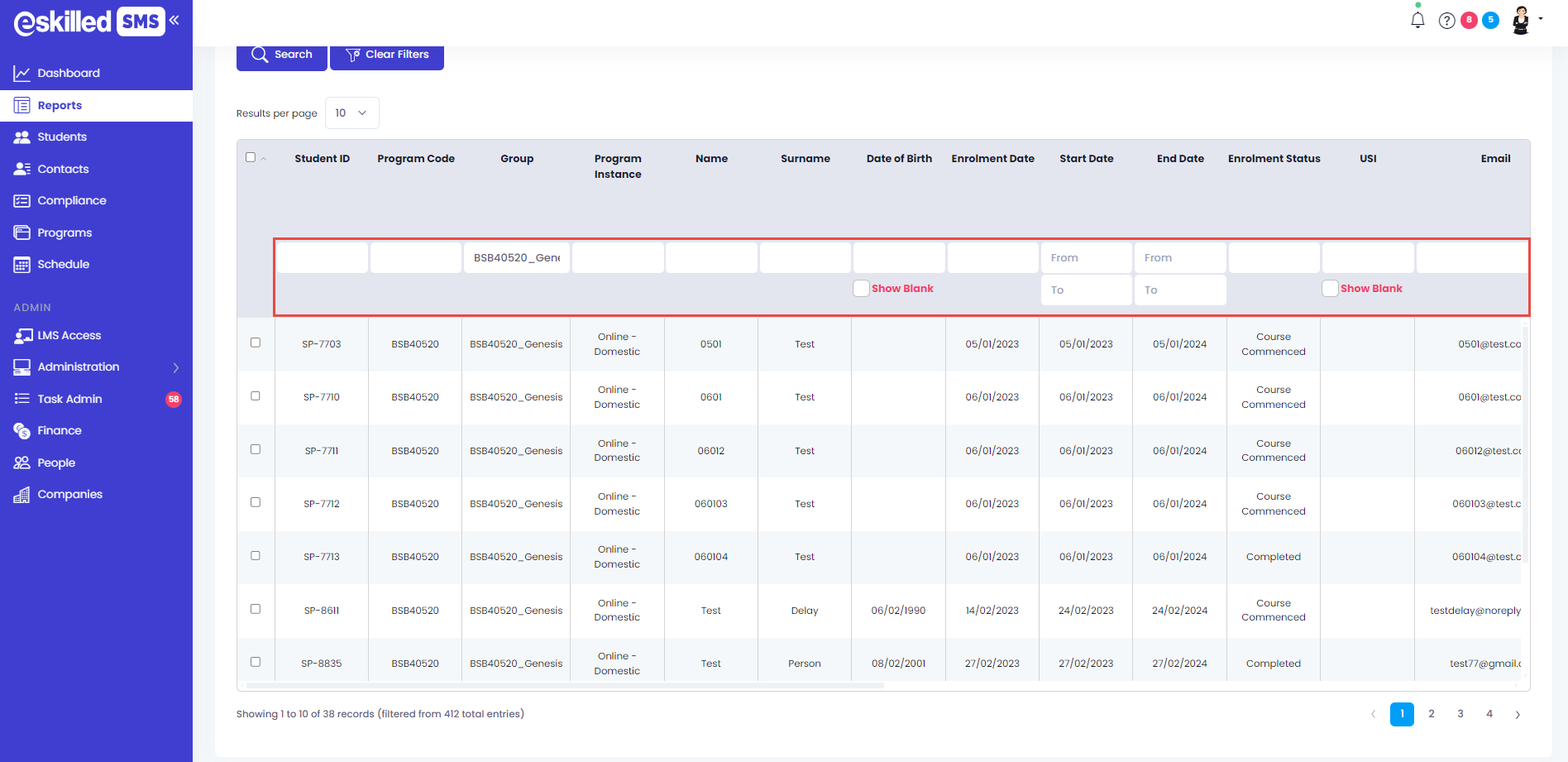Go to next page using right arrow

tap(1518, 715)
